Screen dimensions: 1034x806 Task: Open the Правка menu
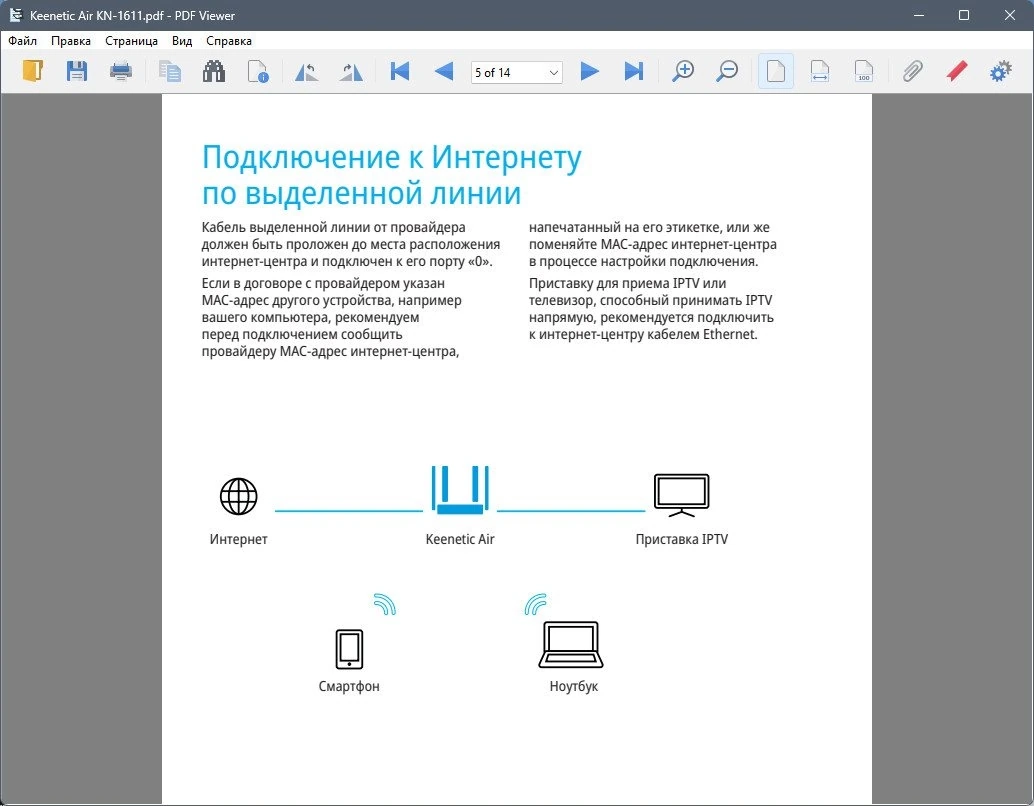(x=71, y=41)
